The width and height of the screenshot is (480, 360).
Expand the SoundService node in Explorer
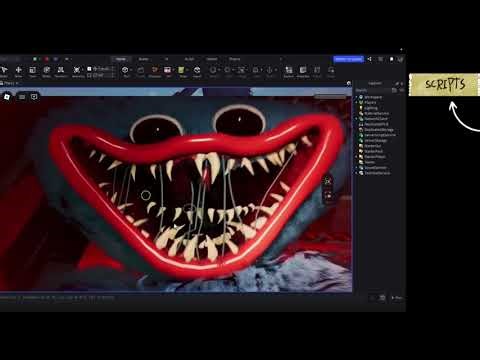(356, 168)
